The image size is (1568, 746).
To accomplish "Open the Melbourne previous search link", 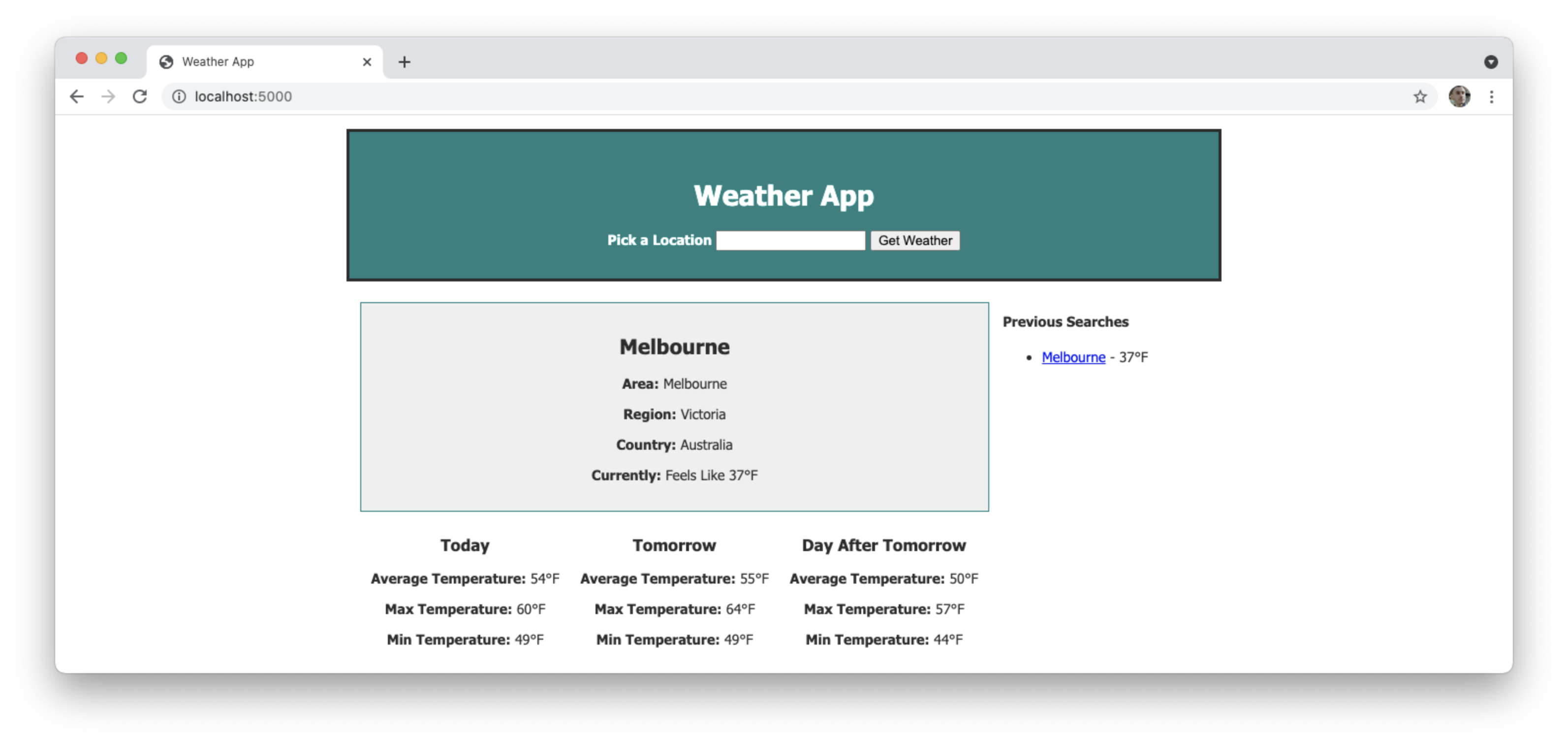I will 1073,357.
